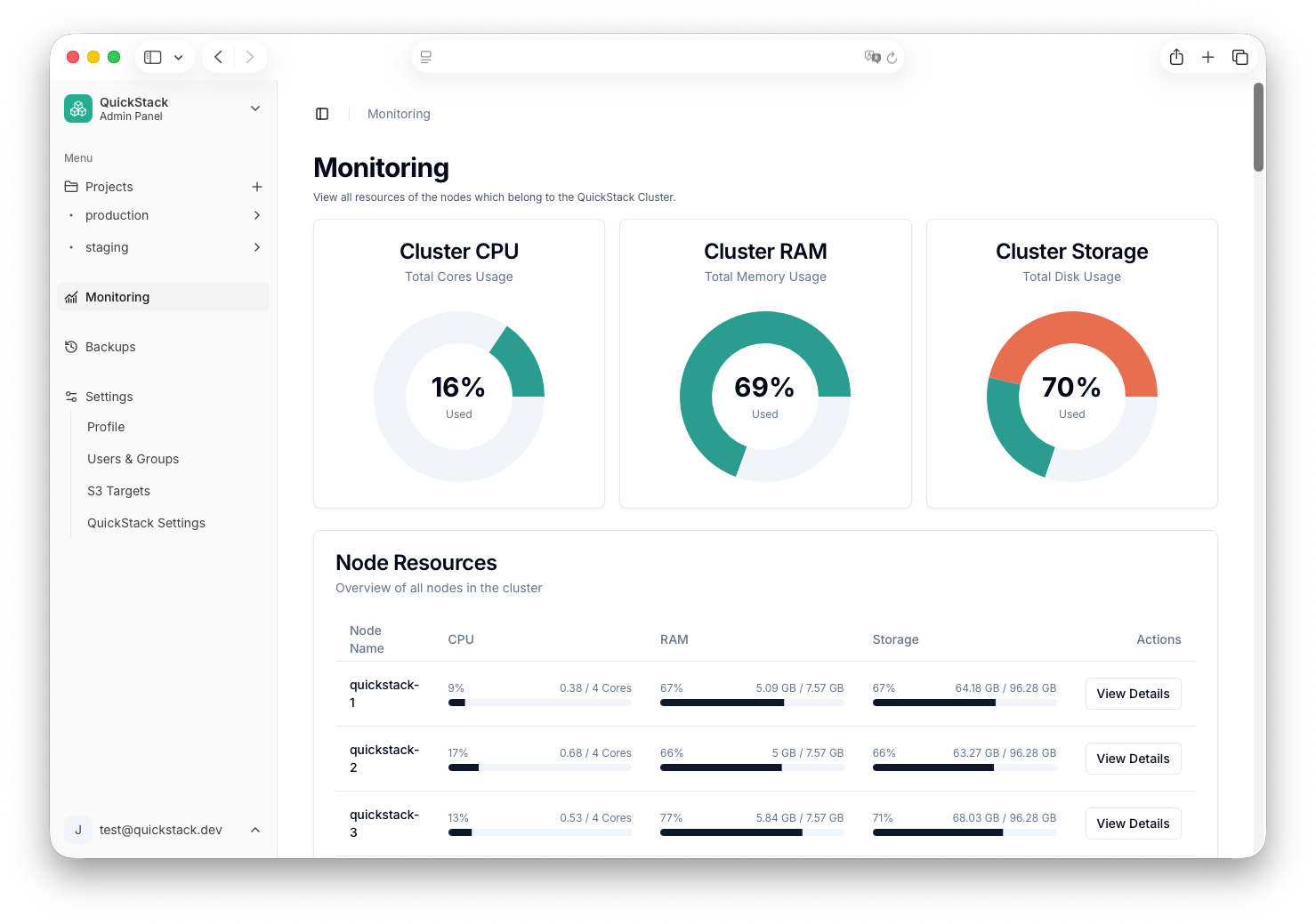
Task: Click the plus icon beside Projects
Action: coord(257,187)
